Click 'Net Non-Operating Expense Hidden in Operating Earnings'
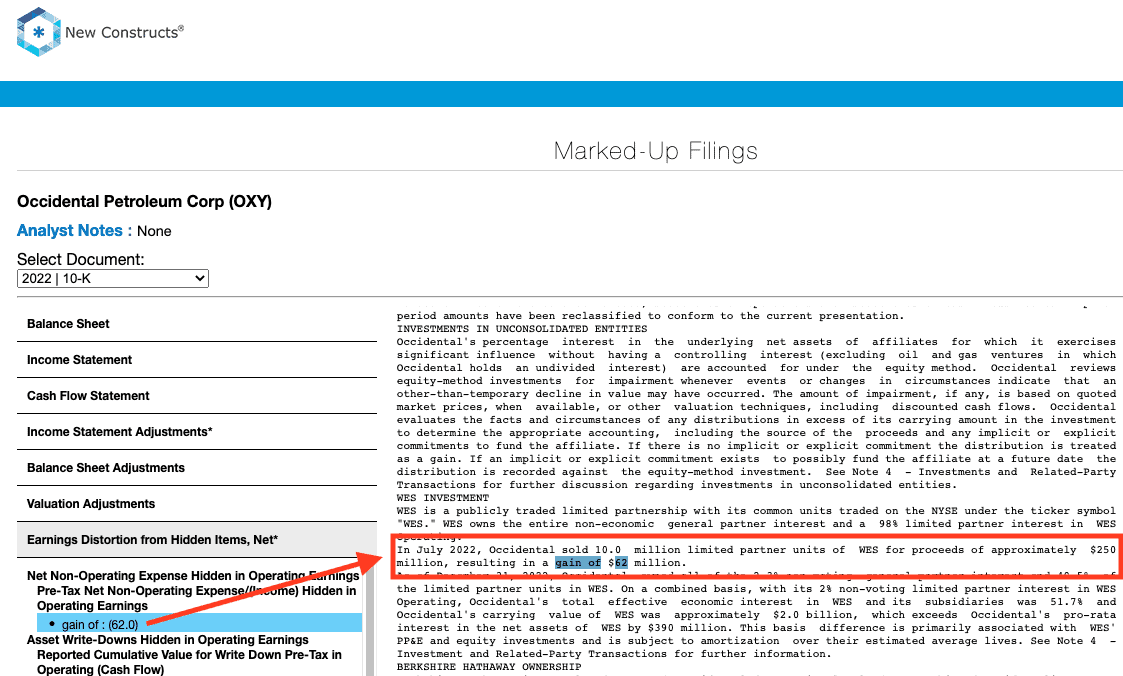 (x=193, y=576)
